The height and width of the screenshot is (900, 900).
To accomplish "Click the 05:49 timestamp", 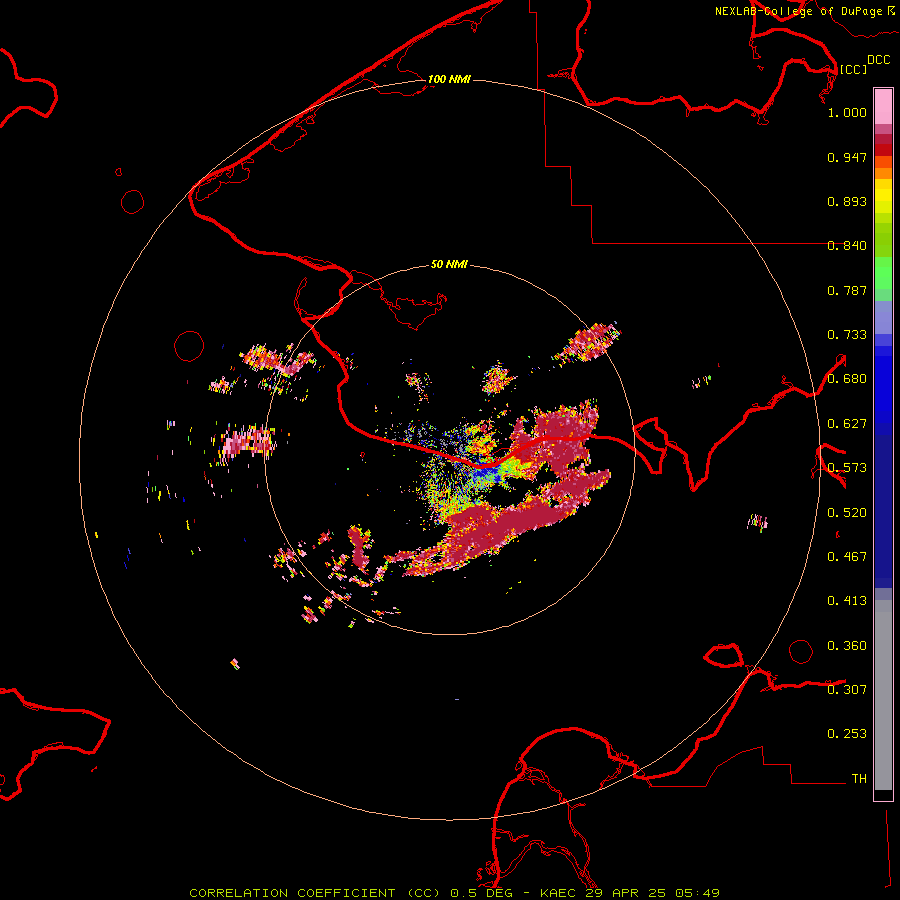I will pyautogui.click(x=697, y=893).
